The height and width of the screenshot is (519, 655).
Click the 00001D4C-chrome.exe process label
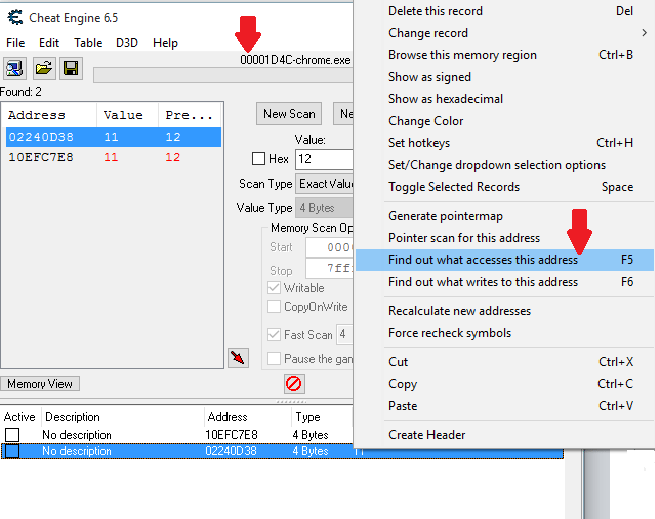[x=295, y=60]
